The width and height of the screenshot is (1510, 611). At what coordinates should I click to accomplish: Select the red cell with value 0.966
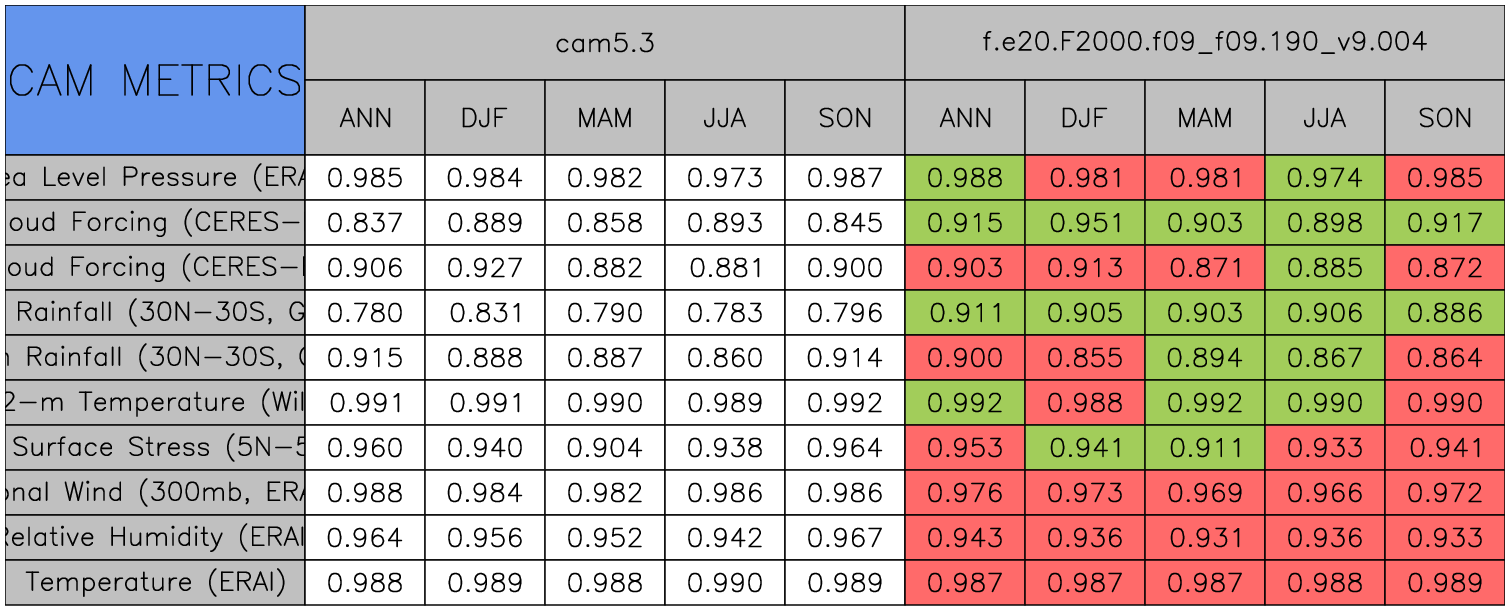[x=1325, y=492]
